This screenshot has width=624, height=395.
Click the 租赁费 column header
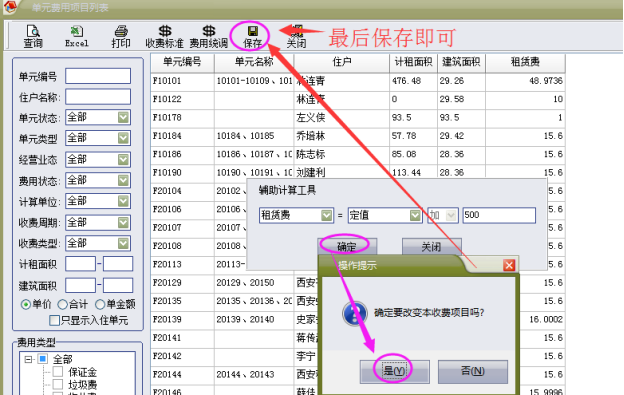coord(525,62)
